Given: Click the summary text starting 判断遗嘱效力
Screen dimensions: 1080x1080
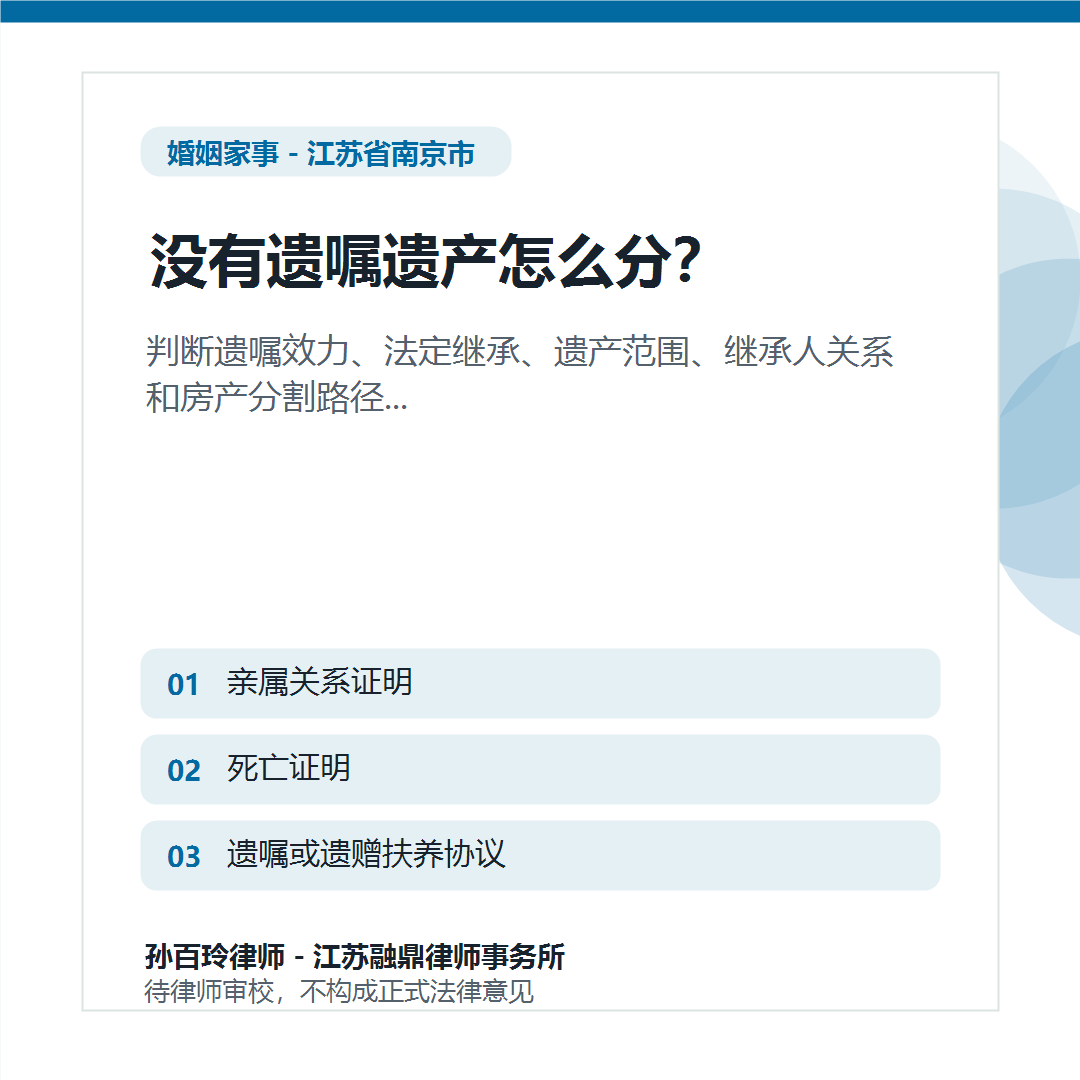Looking at the screenshot, I should (x=519, y=374).
